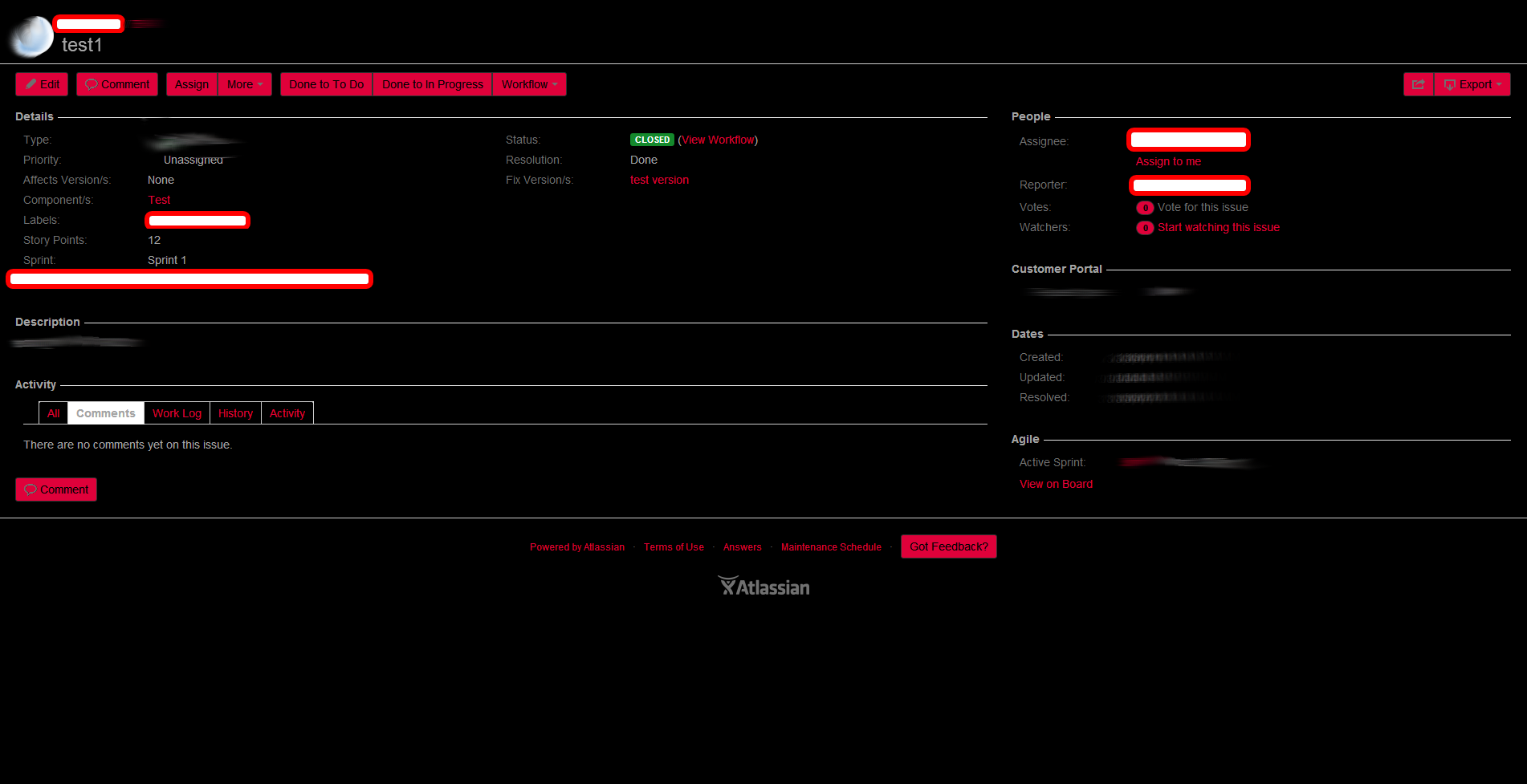Click the Atlassian logo in the footer
Screen dimensions: 1527x784
763,586
